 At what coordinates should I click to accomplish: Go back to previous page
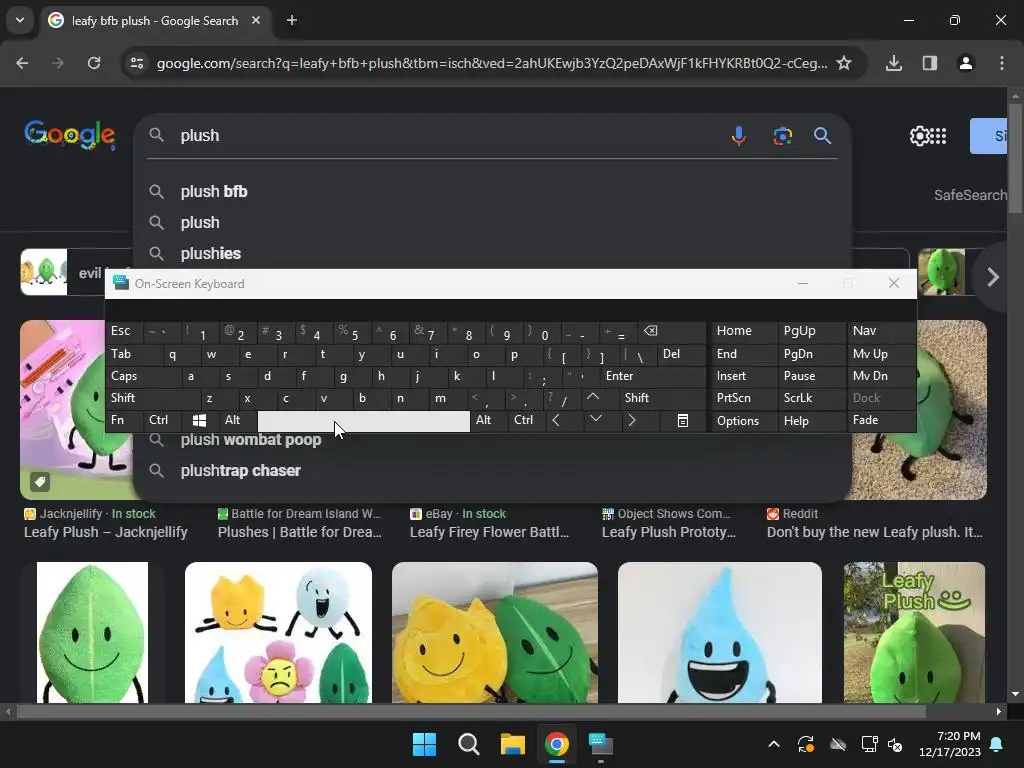tap(22, 63)
